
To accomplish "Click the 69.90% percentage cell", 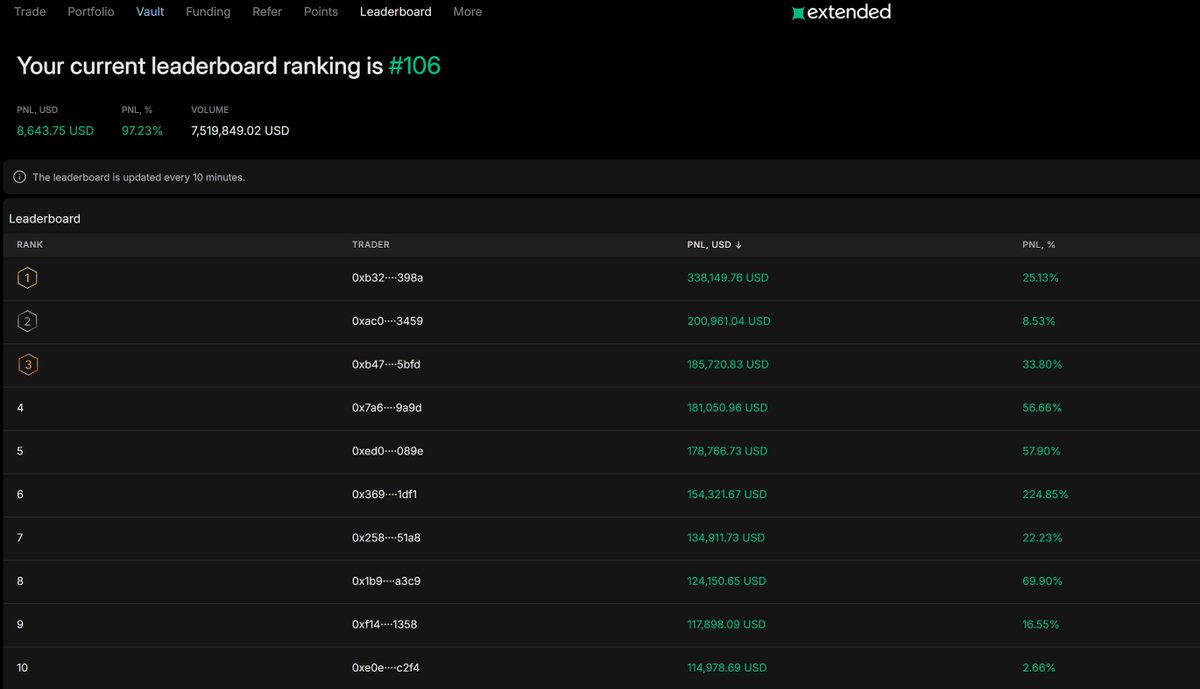I will pyautogui.click(x=1042, y=581).
